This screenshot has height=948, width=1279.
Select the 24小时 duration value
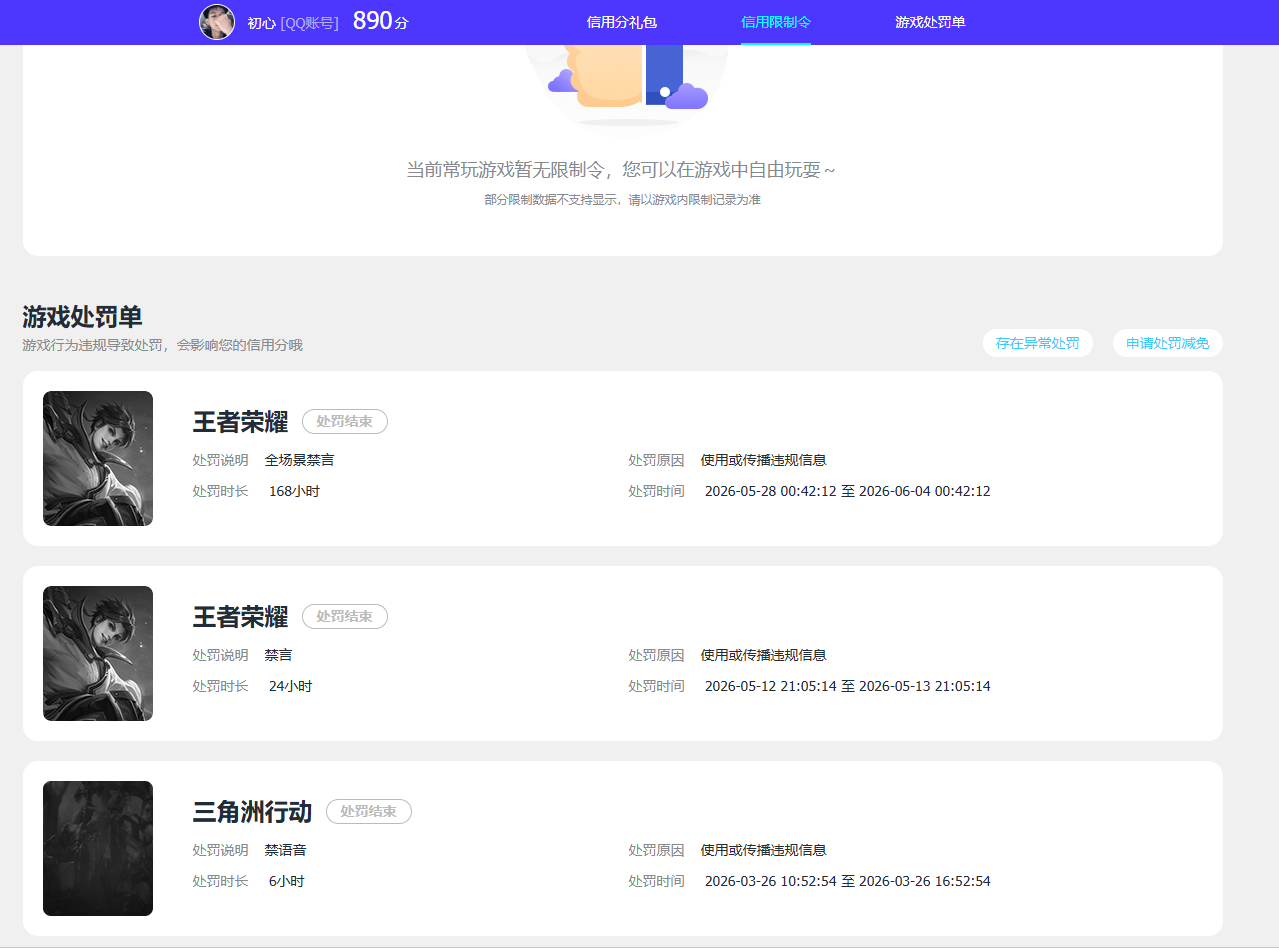coord(291,686)
